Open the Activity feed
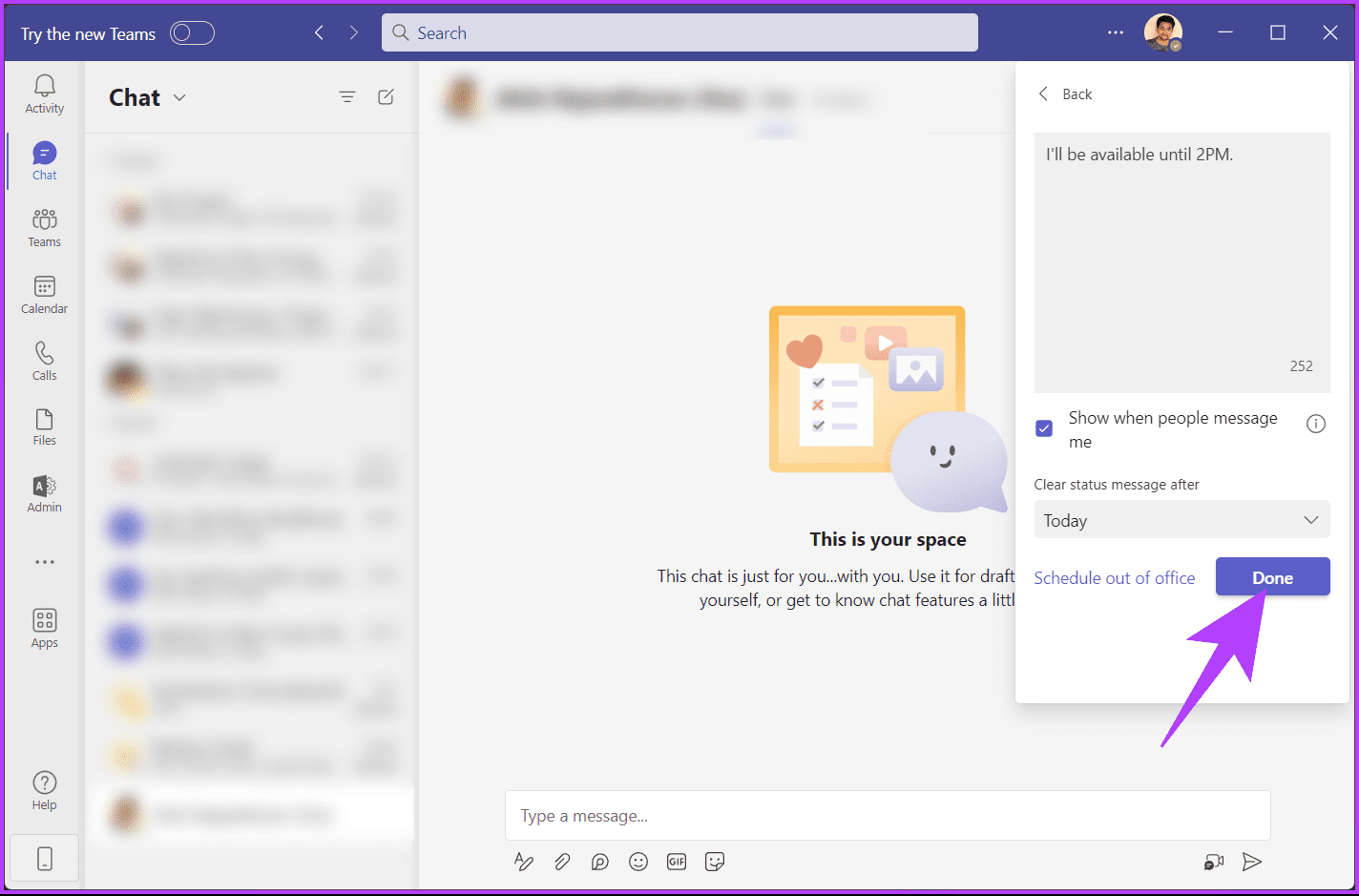This screenshot has width=1359, height=896. click(44, 94)
